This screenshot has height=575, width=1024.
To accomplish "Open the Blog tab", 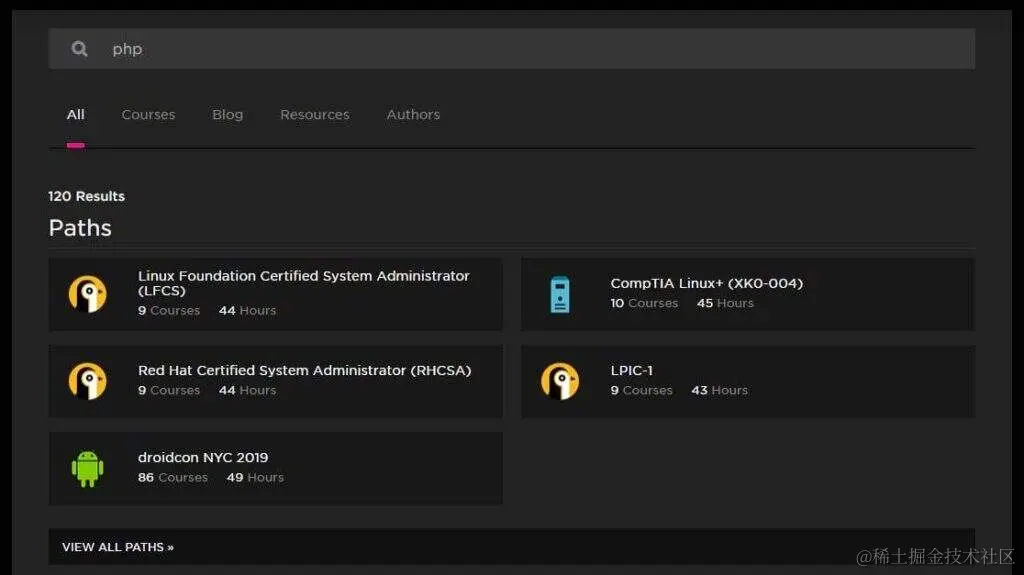I will coord(227,114).
